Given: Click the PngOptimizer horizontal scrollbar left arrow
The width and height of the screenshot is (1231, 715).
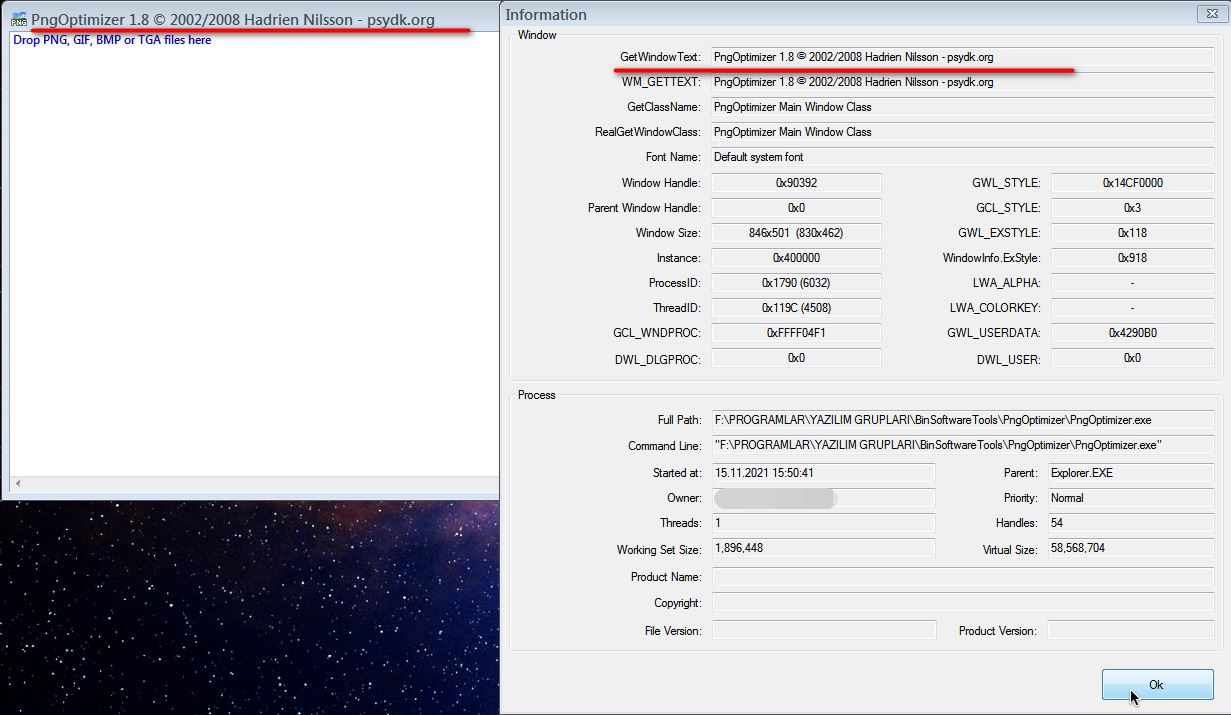Looking at the screenshot, I should [16, 484].
